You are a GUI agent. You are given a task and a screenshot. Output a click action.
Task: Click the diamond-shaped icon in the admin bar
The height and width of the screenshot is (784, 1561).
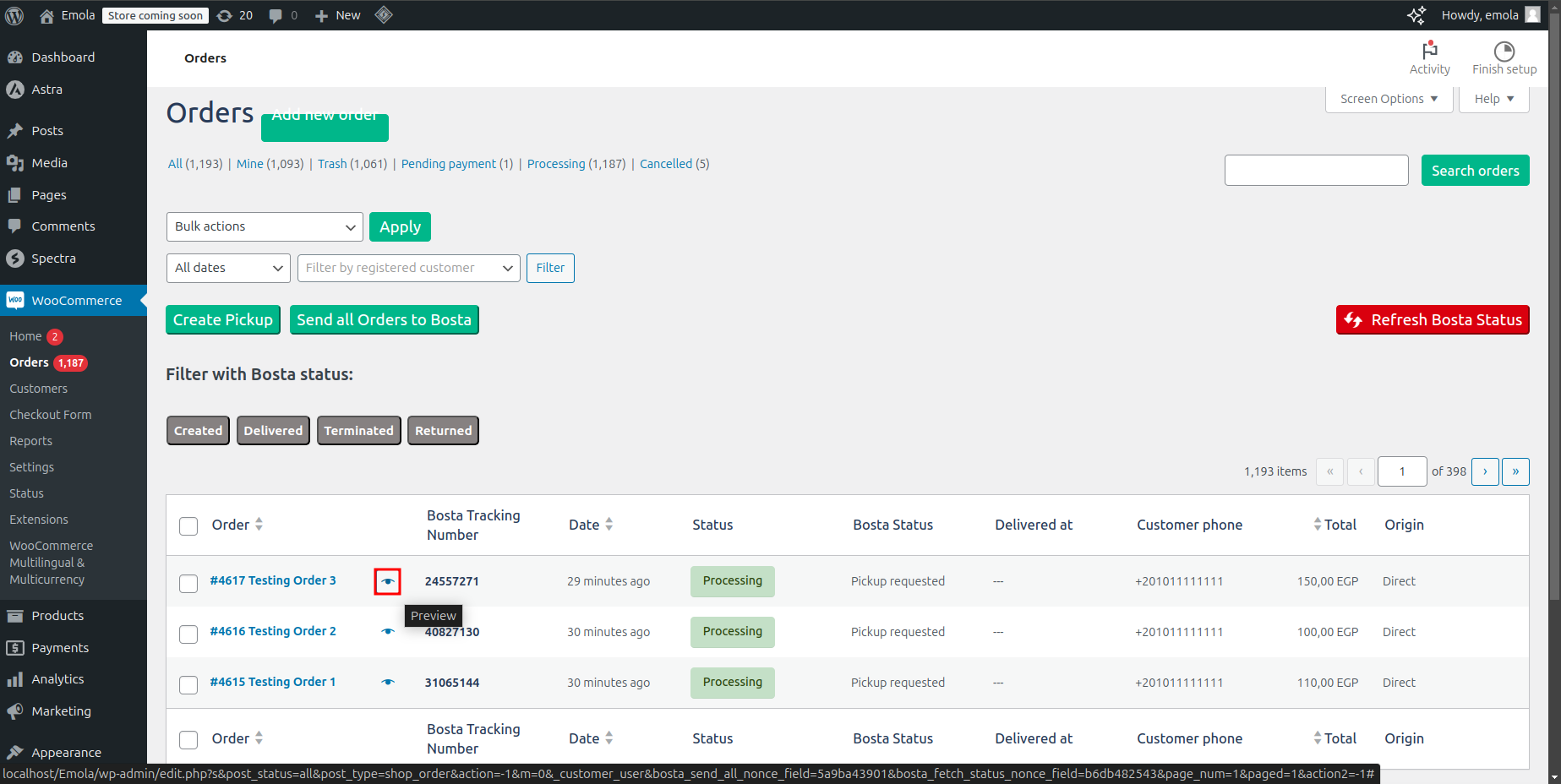coord(384,14)
